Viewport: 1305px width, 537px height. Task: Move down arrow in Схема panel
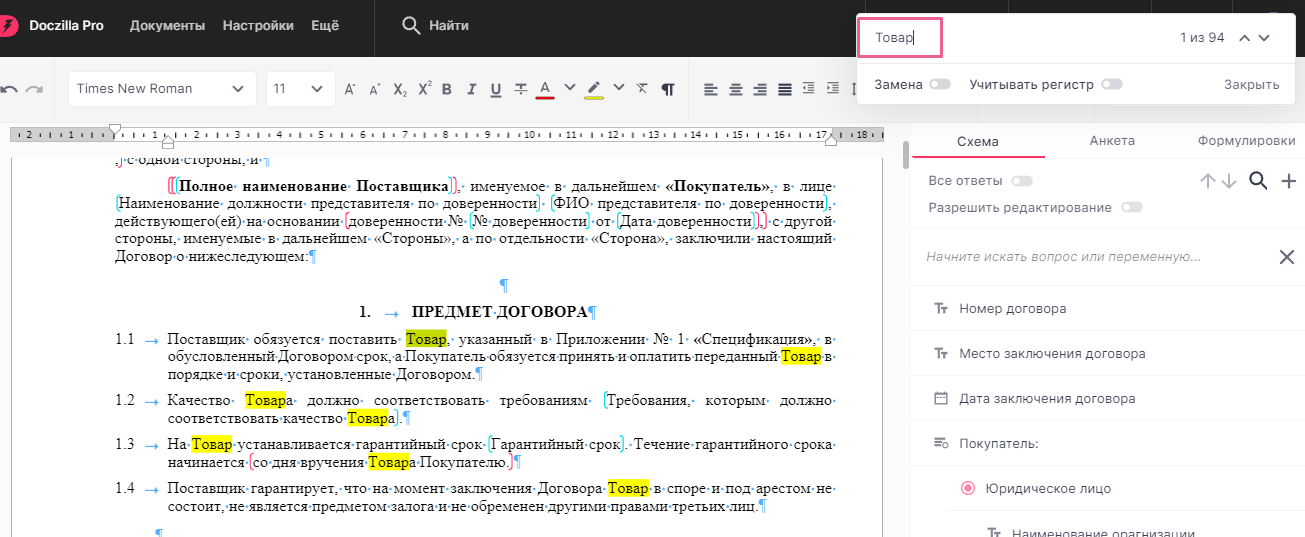[x=1229, y=181]
